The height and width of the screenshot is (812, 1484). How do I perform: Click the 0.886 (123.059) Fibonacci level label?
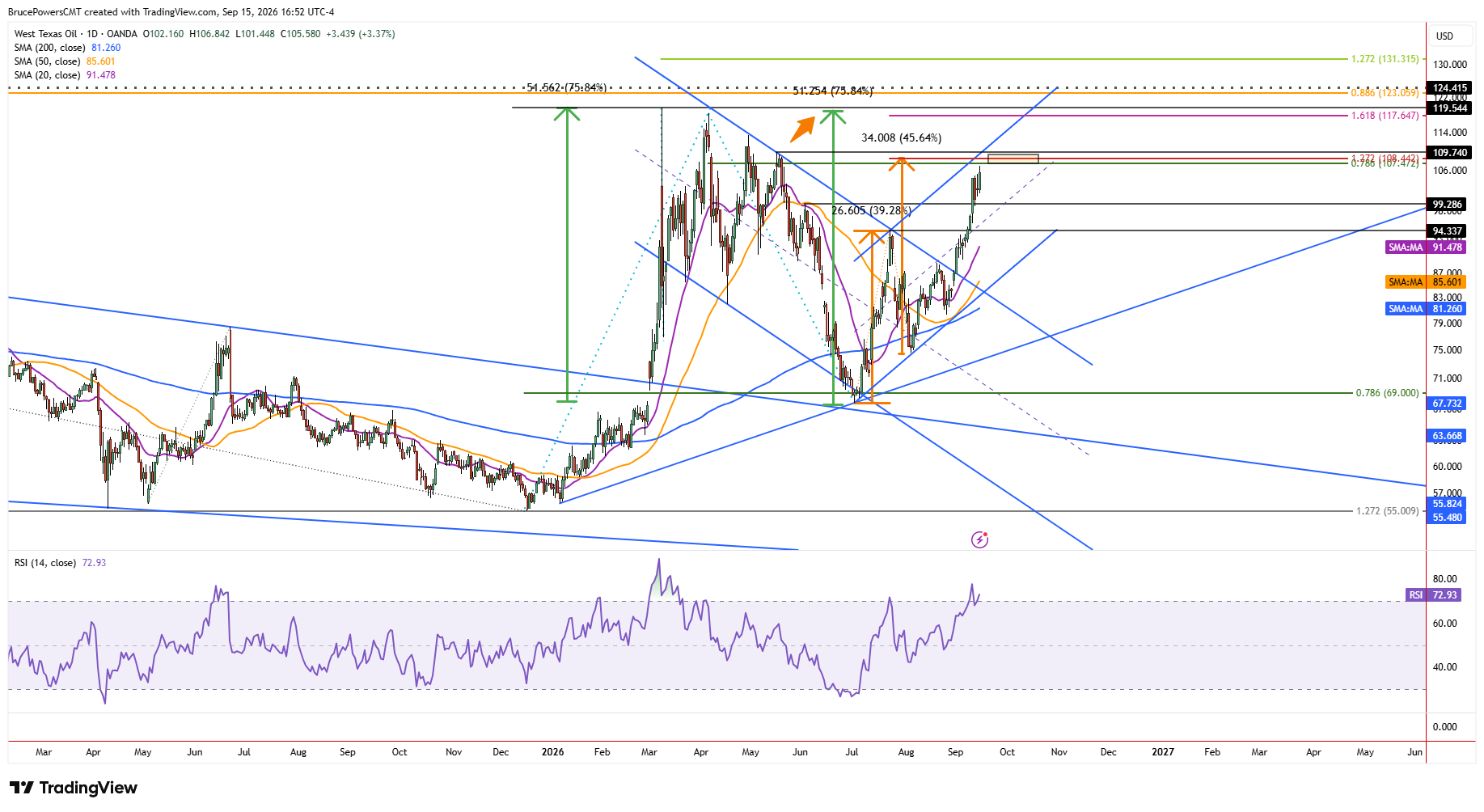pos(1385,93)
